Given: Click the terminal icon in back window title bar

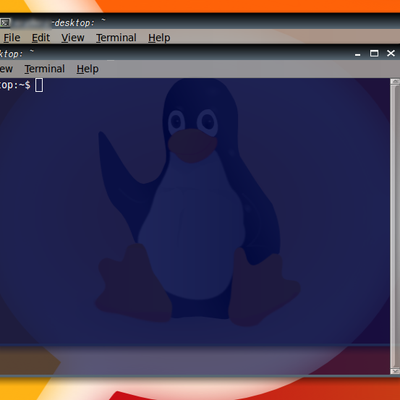Looking at the screenshot, I should coord(5,23).
